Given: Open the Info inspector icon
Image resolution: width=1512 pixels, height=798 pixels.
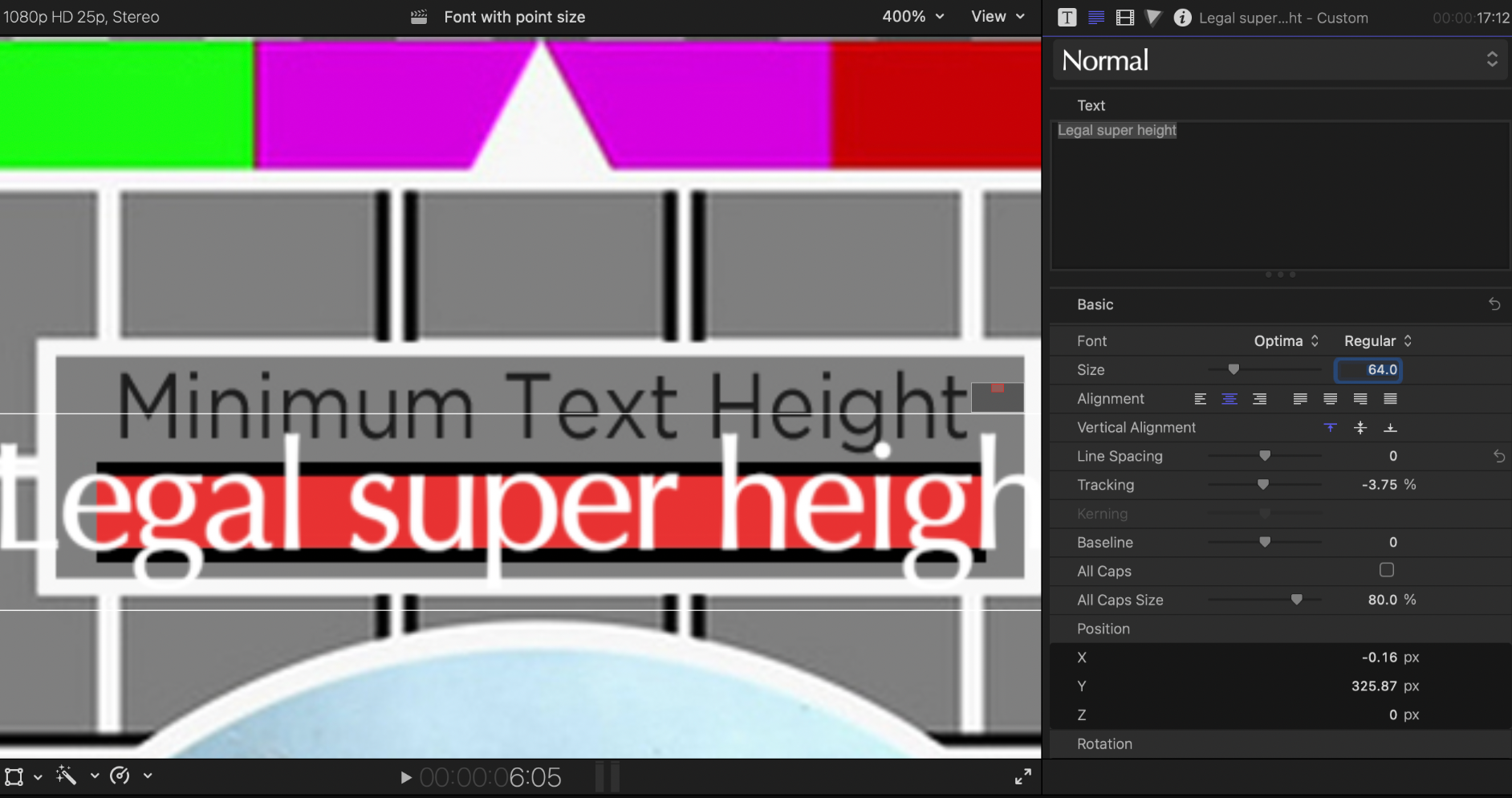Looking at the screenshot, I should point(1182,18).
